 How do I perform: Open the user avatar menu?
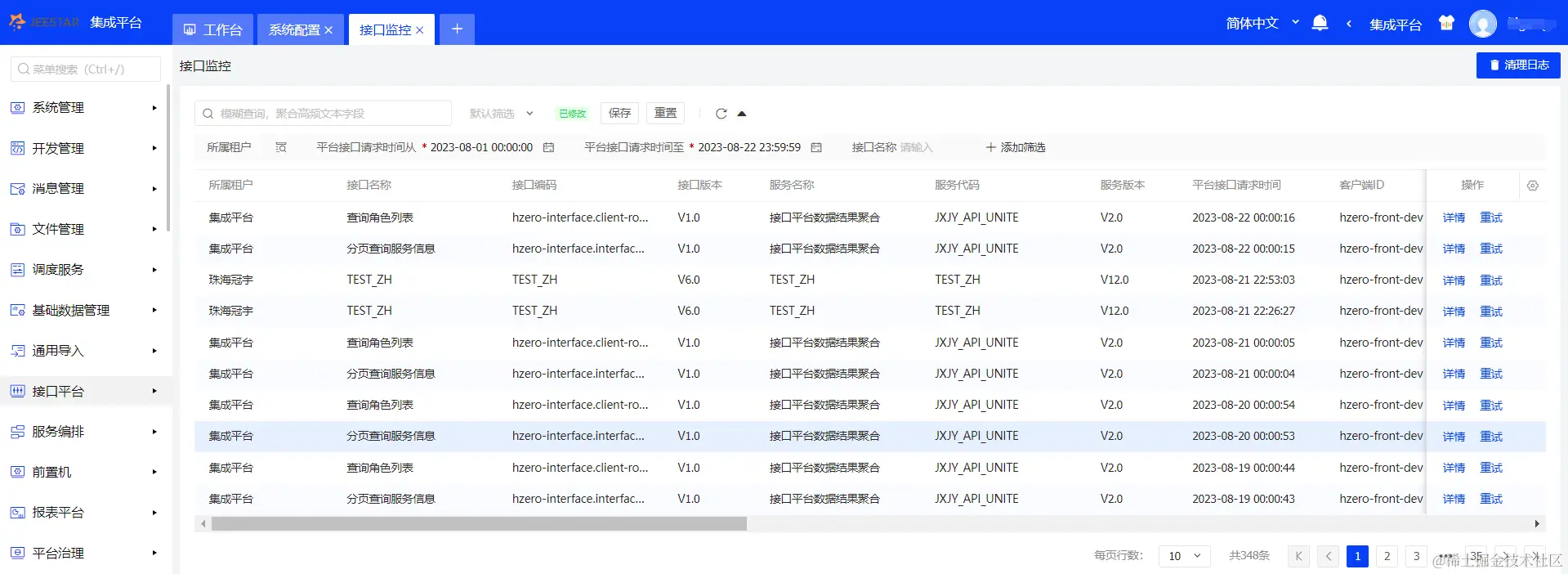[1482, 24]
